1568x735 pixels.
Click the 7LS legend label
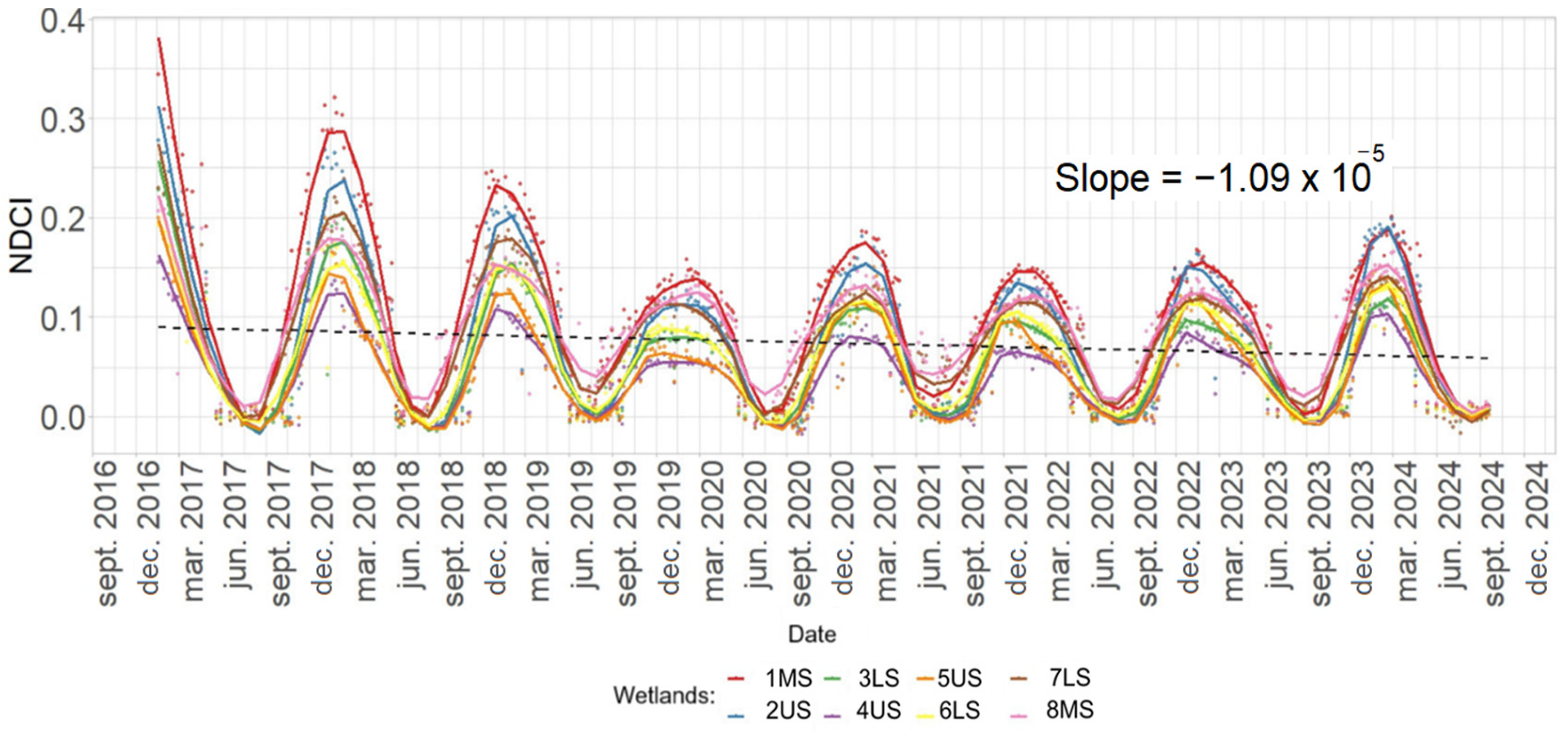[1070, 677]
